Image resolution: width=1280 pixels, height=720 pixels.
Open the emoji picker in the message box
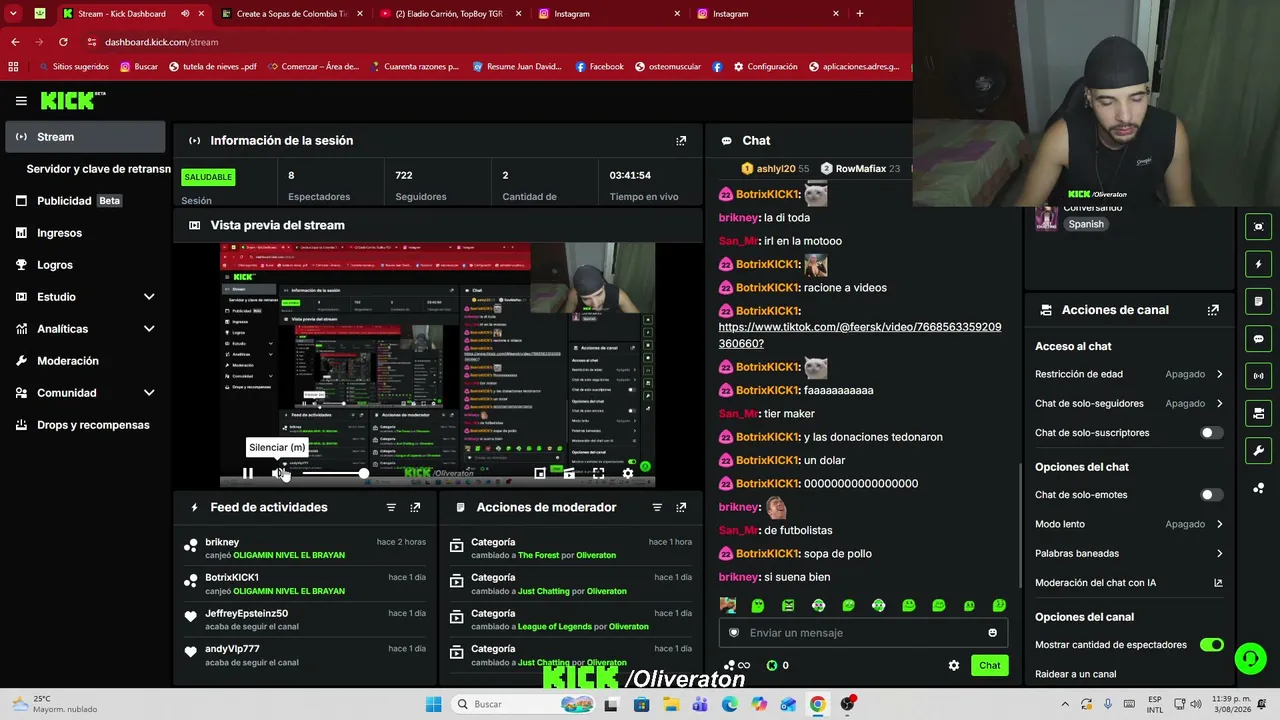click(x=992, y=633)
